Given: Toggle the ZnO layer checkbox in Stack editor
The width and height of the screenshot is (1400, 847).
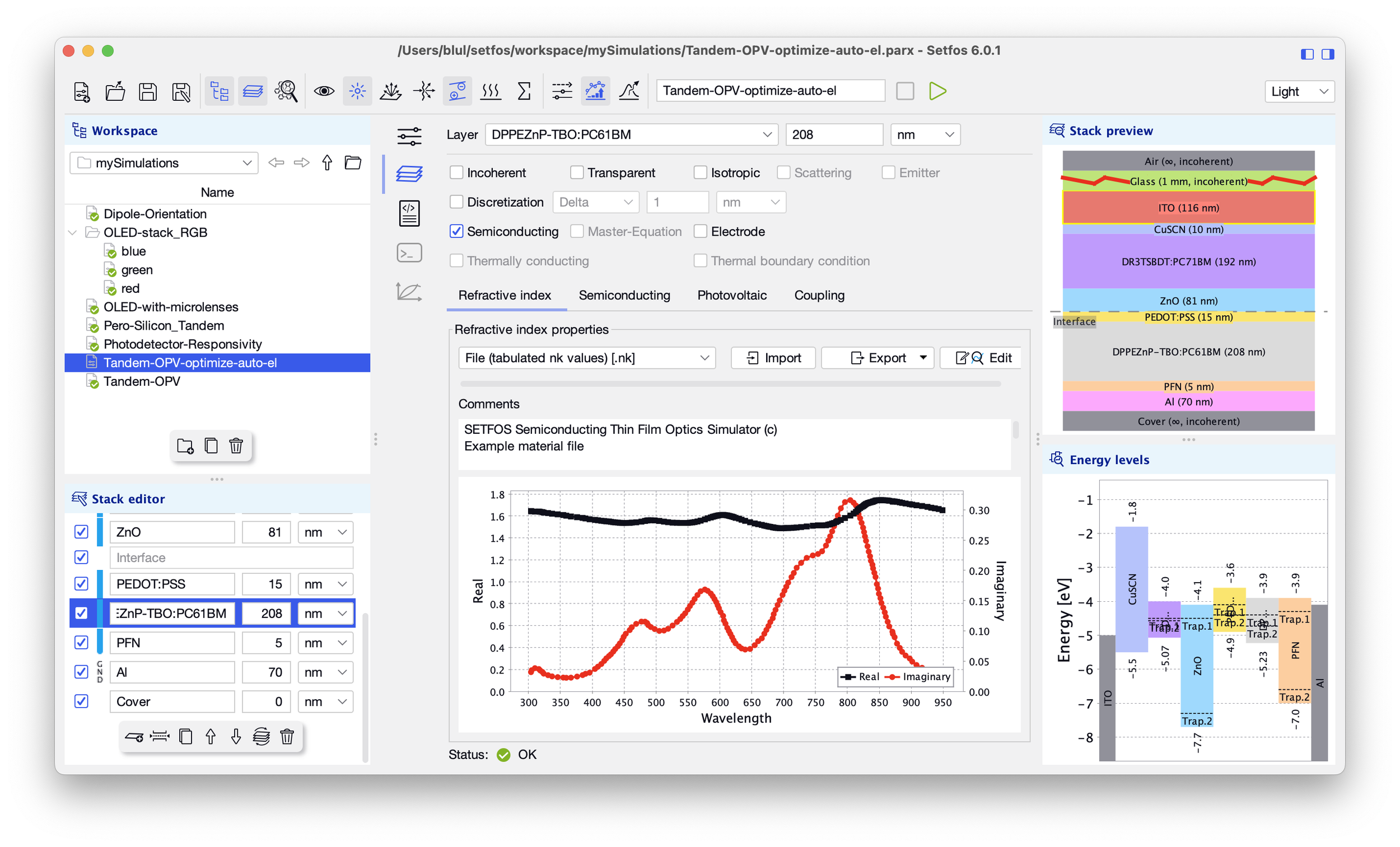Looking at the screenshot, I should pos(81,532).
